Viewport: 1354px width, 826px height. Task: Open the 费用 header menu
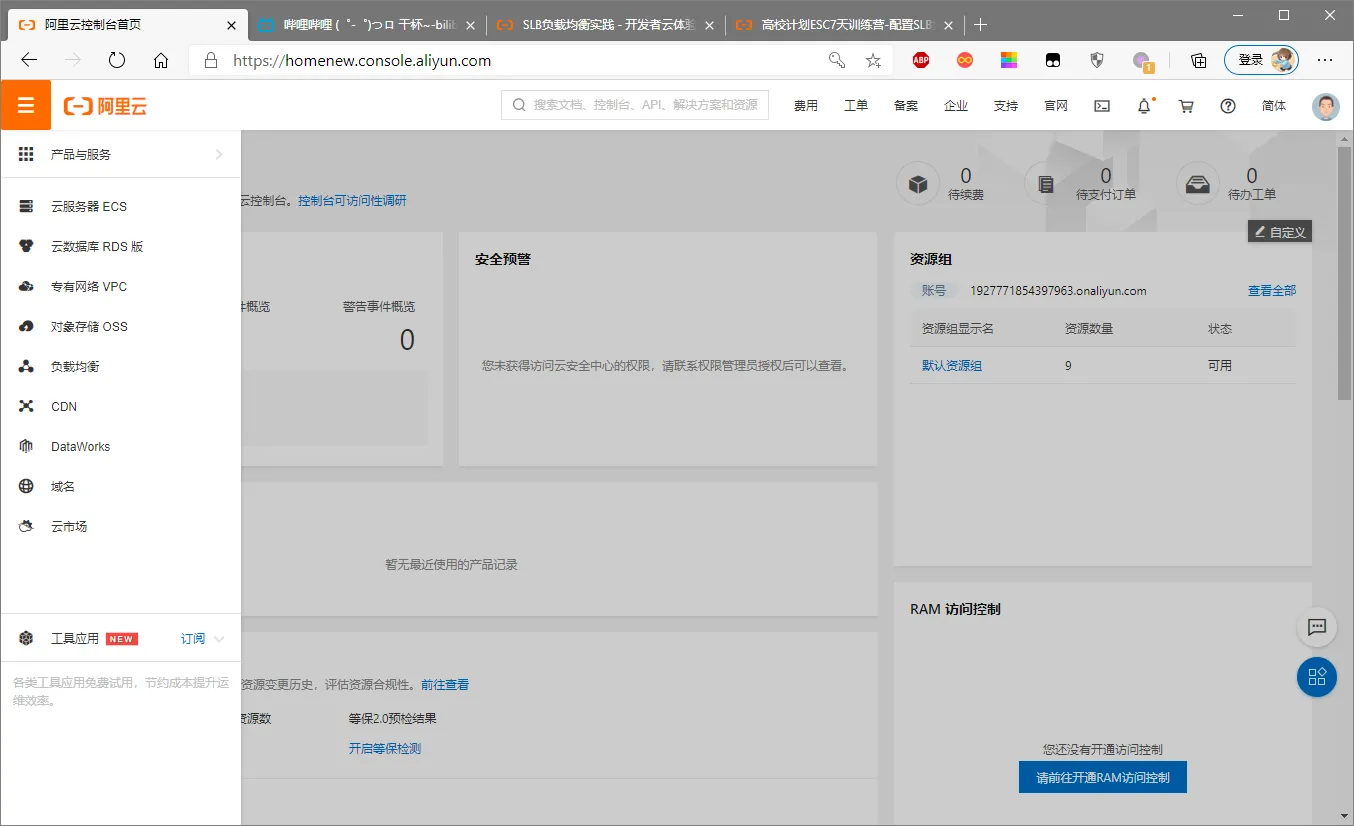(x=806, y=105)
